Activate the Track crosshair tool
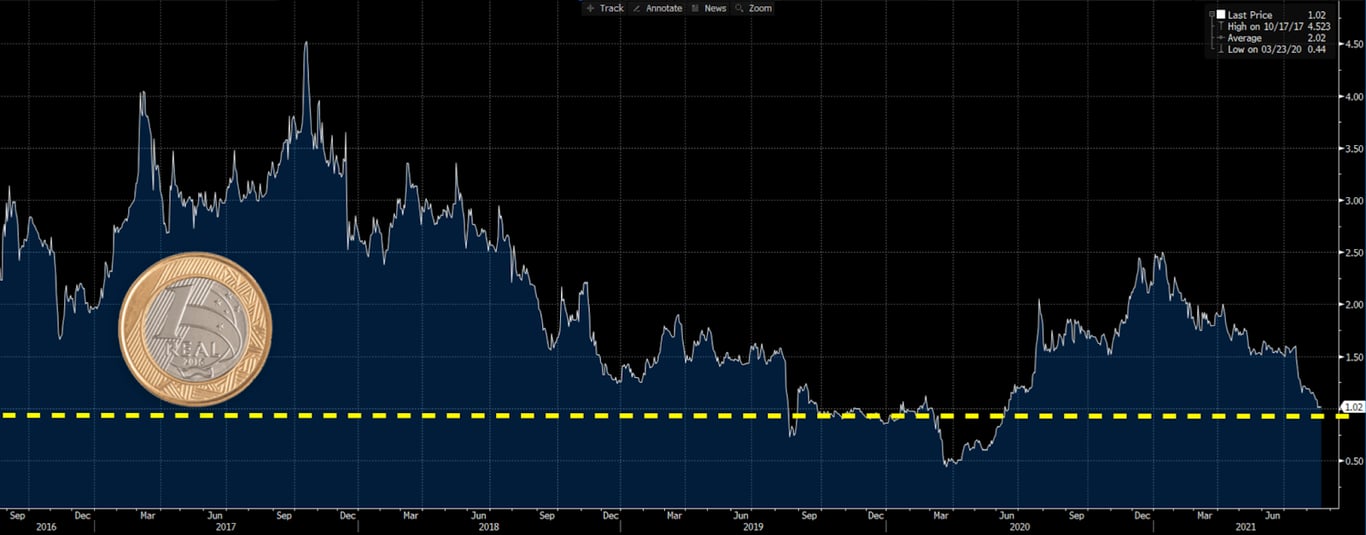This screenshot has width=1366, height=535. pos(606,8)
